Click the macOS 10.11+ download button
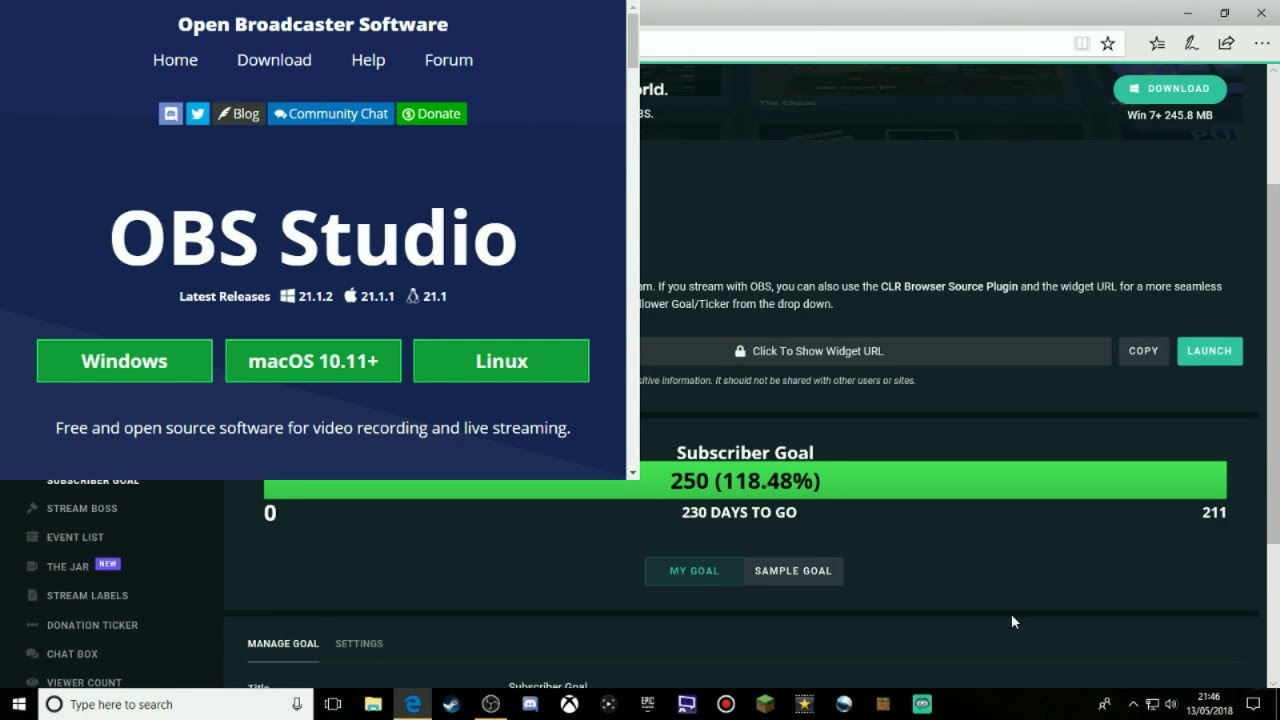 point(313,361)
